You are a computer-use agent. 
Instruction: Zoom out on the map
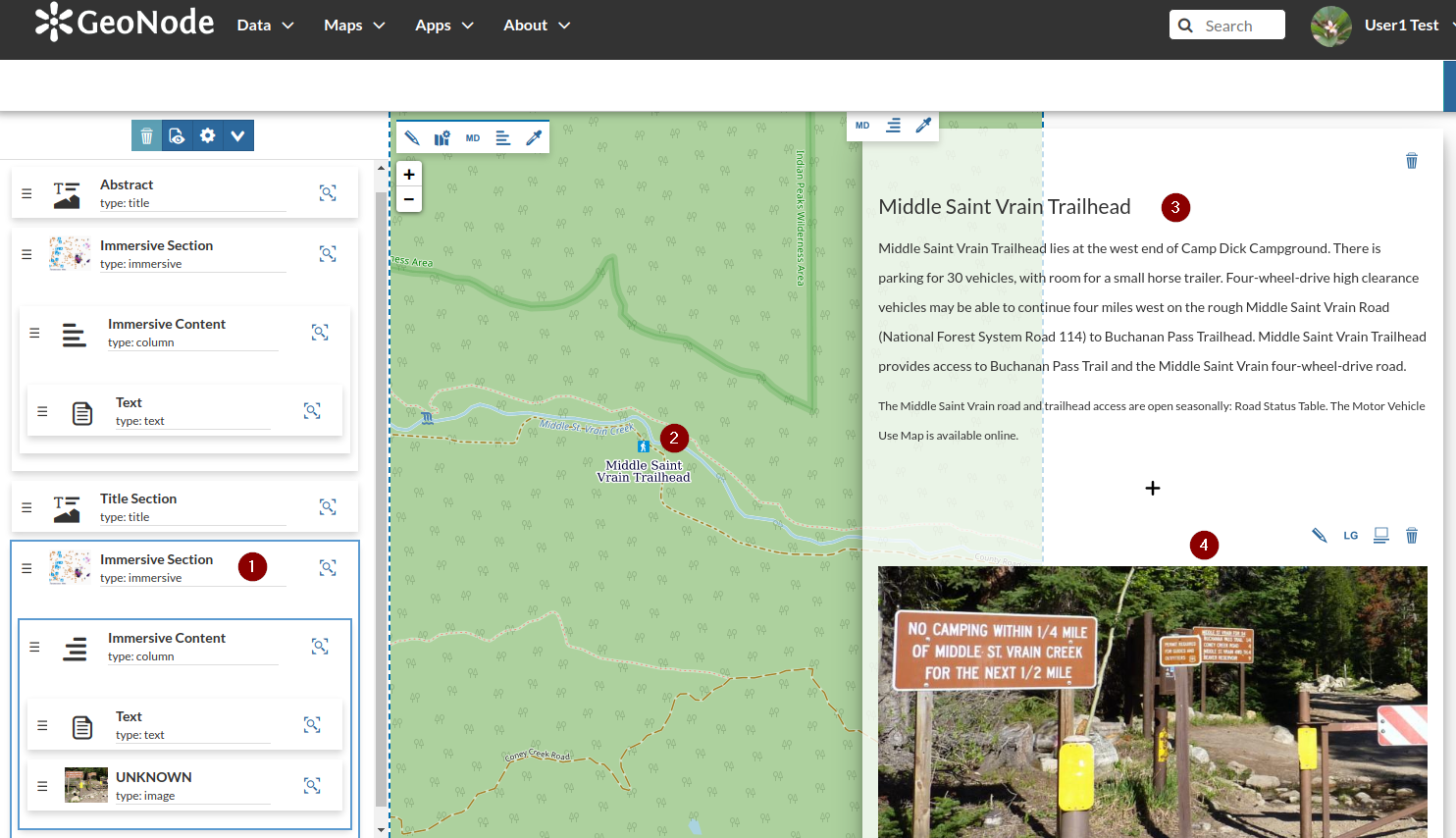409,199
